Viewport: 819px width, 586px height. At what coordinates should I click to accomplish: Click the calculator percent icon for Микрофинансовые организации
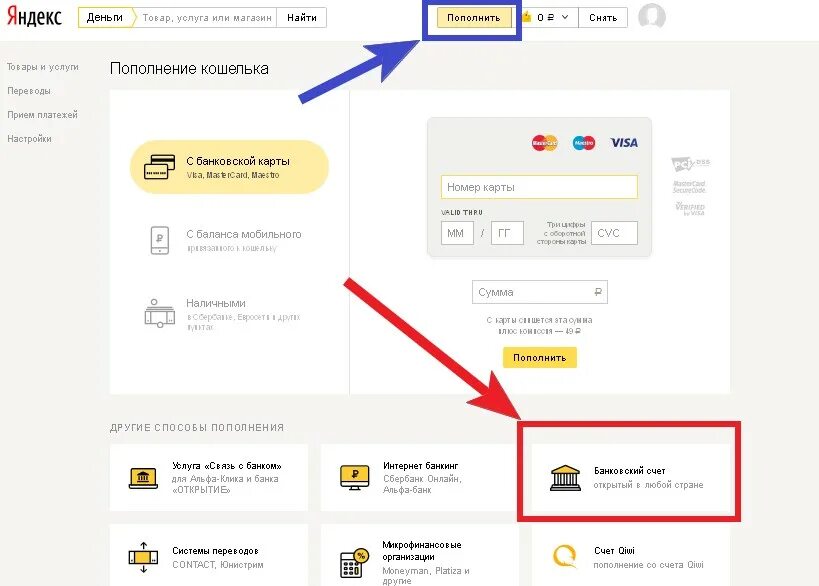coord(355,563)
